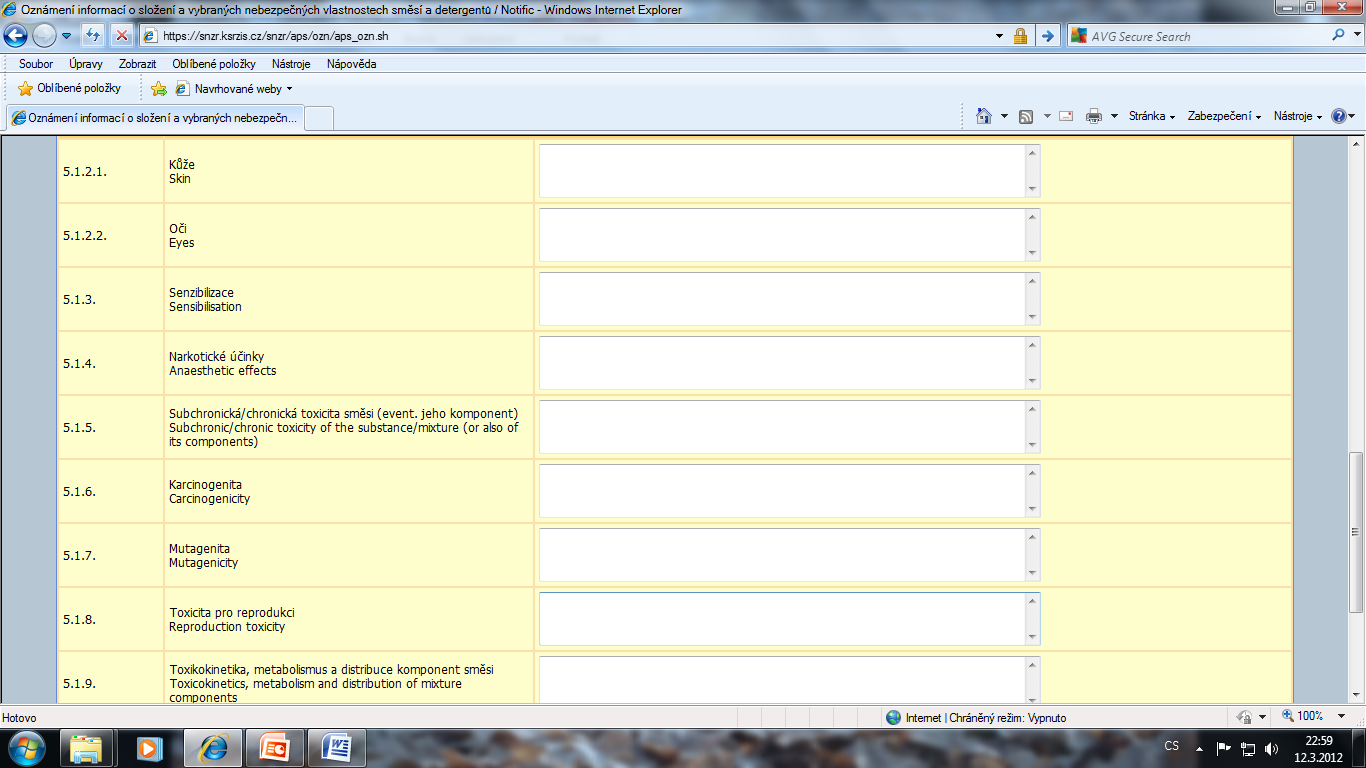Open Windows Media Player from taskbar

(x=149, y=748)
